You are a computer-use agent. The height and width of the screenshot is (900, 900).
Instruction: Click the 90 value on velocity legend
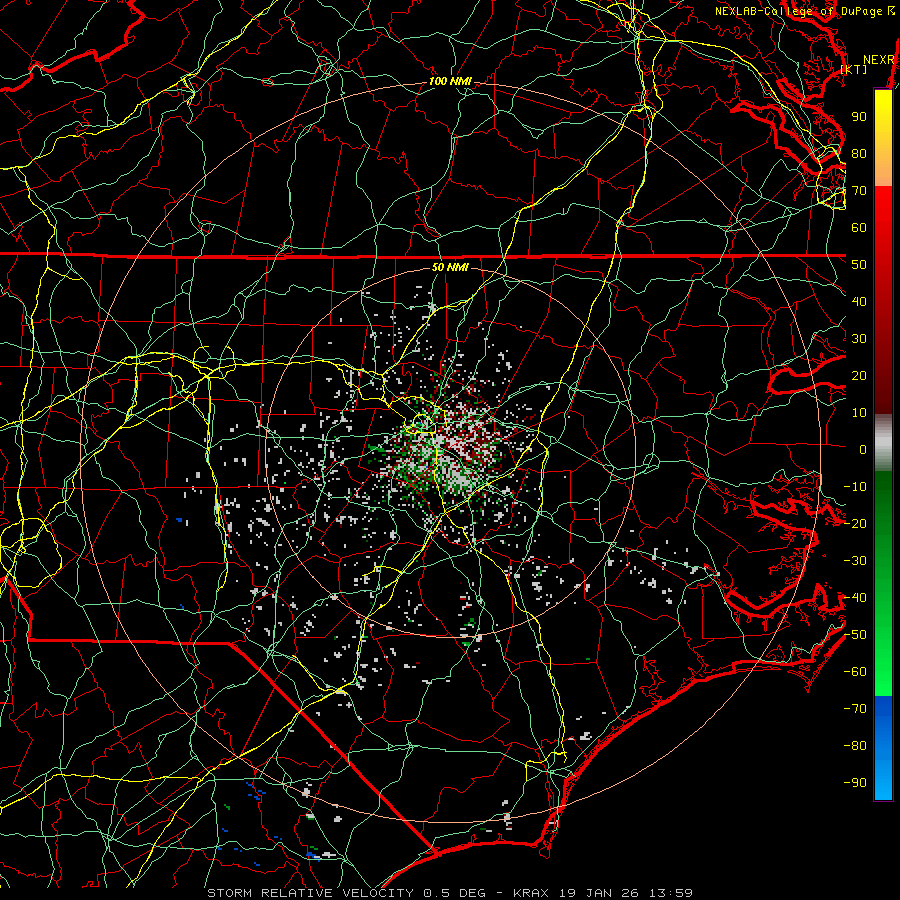[x=859, y=117]
